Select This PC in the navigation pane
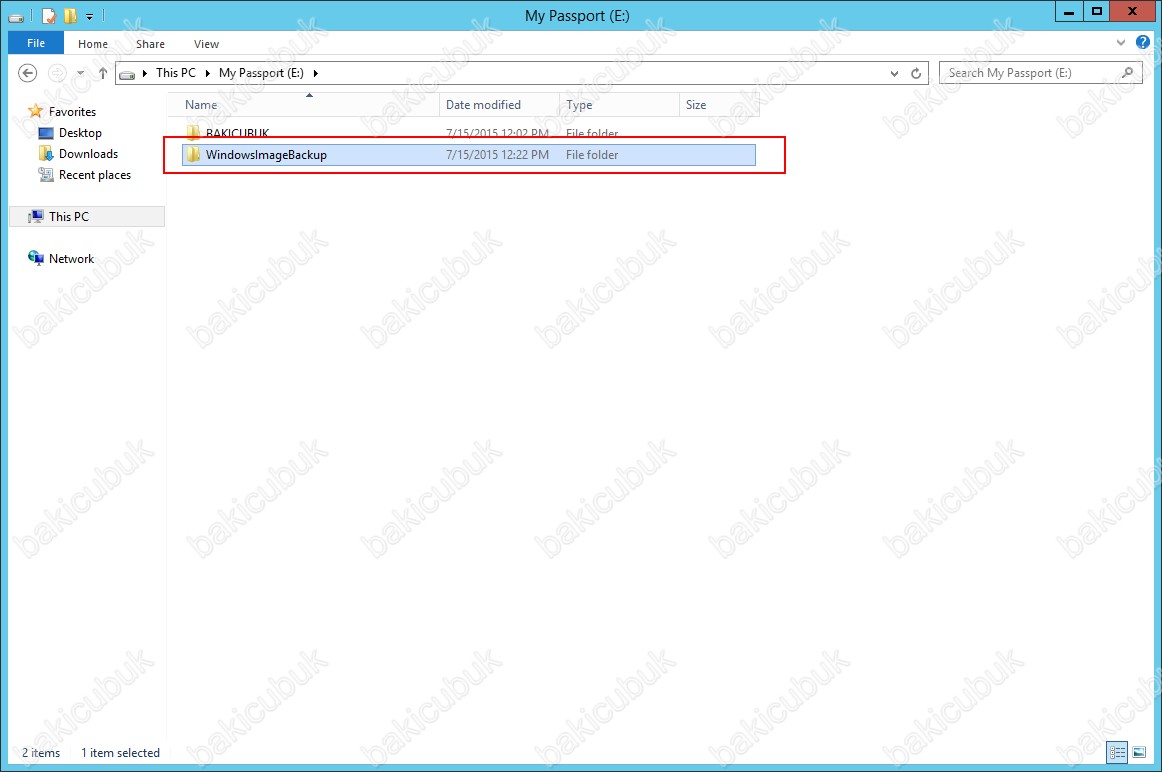 coord(87,216)
